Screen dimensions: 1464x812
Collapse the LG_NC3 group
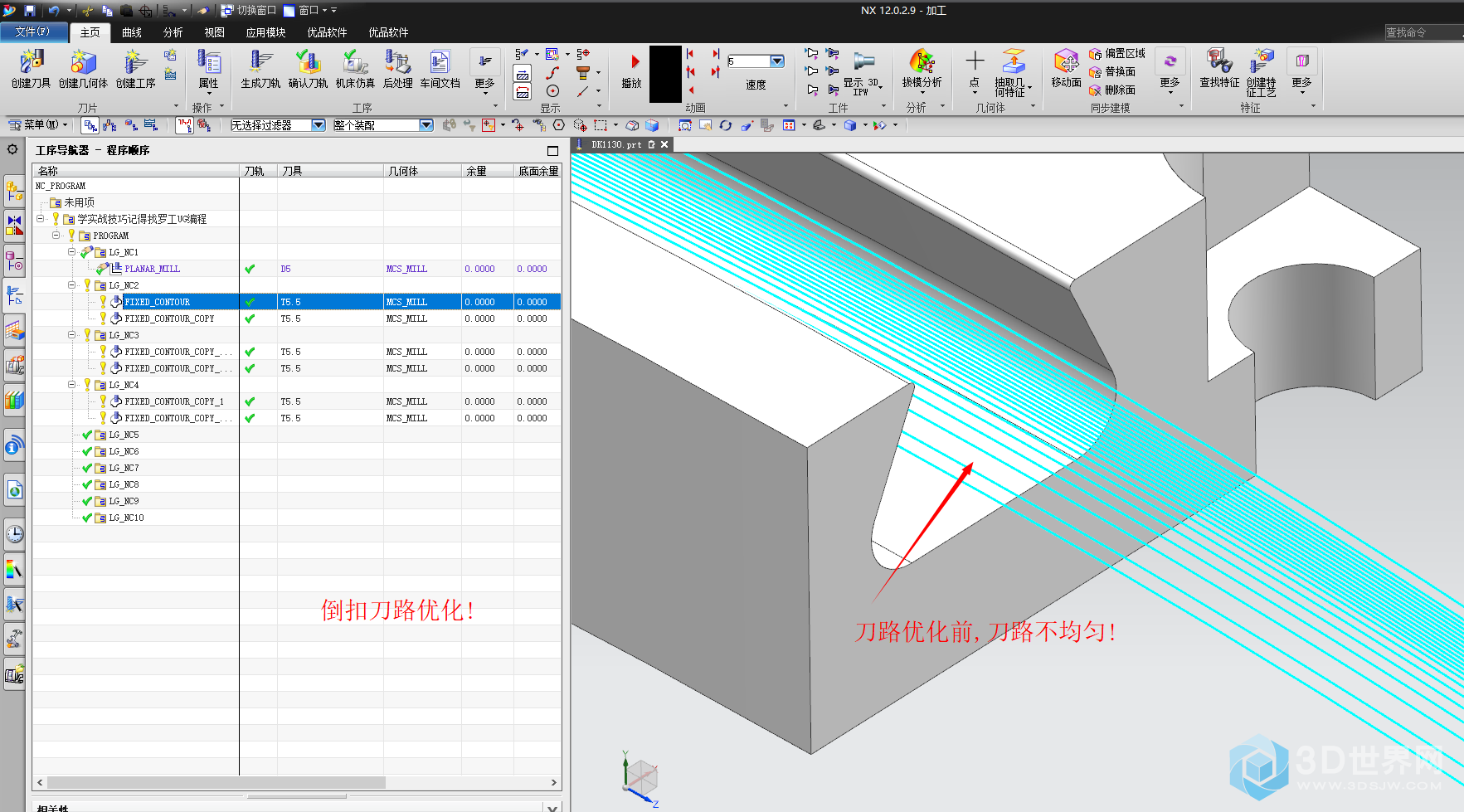(x=71, y=334)
